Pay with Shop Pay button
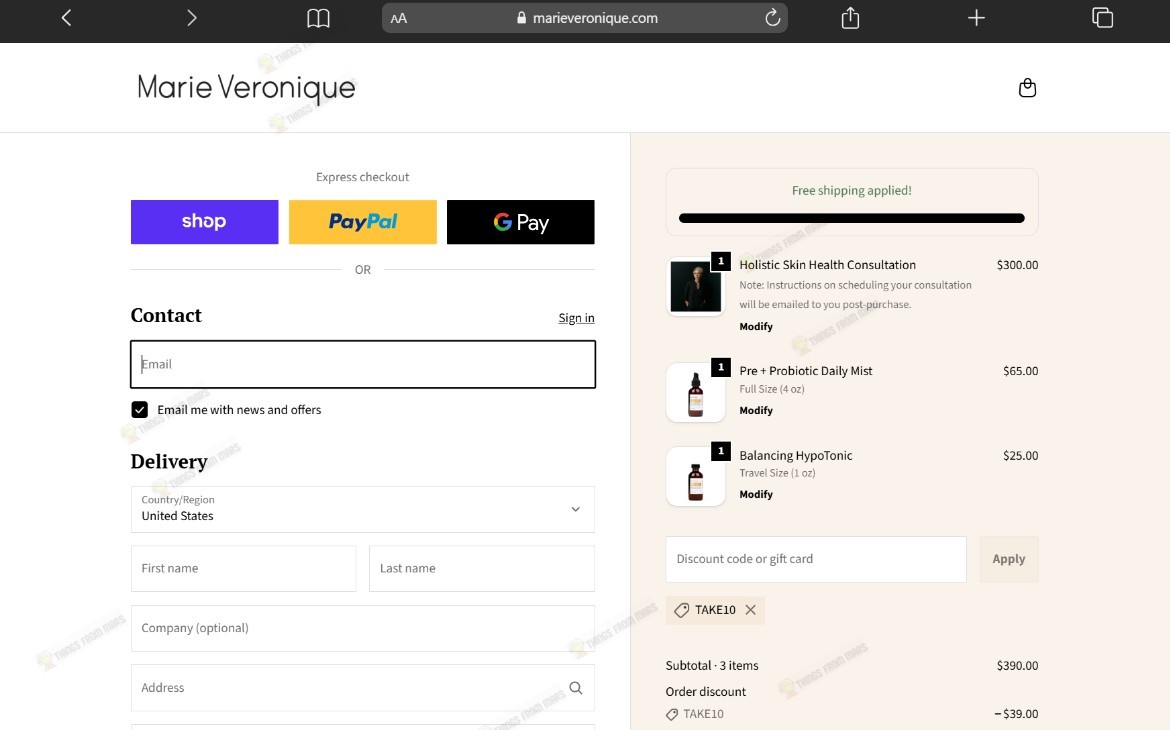This screenshot has height=730, width=1170. [x=204, y=222]
